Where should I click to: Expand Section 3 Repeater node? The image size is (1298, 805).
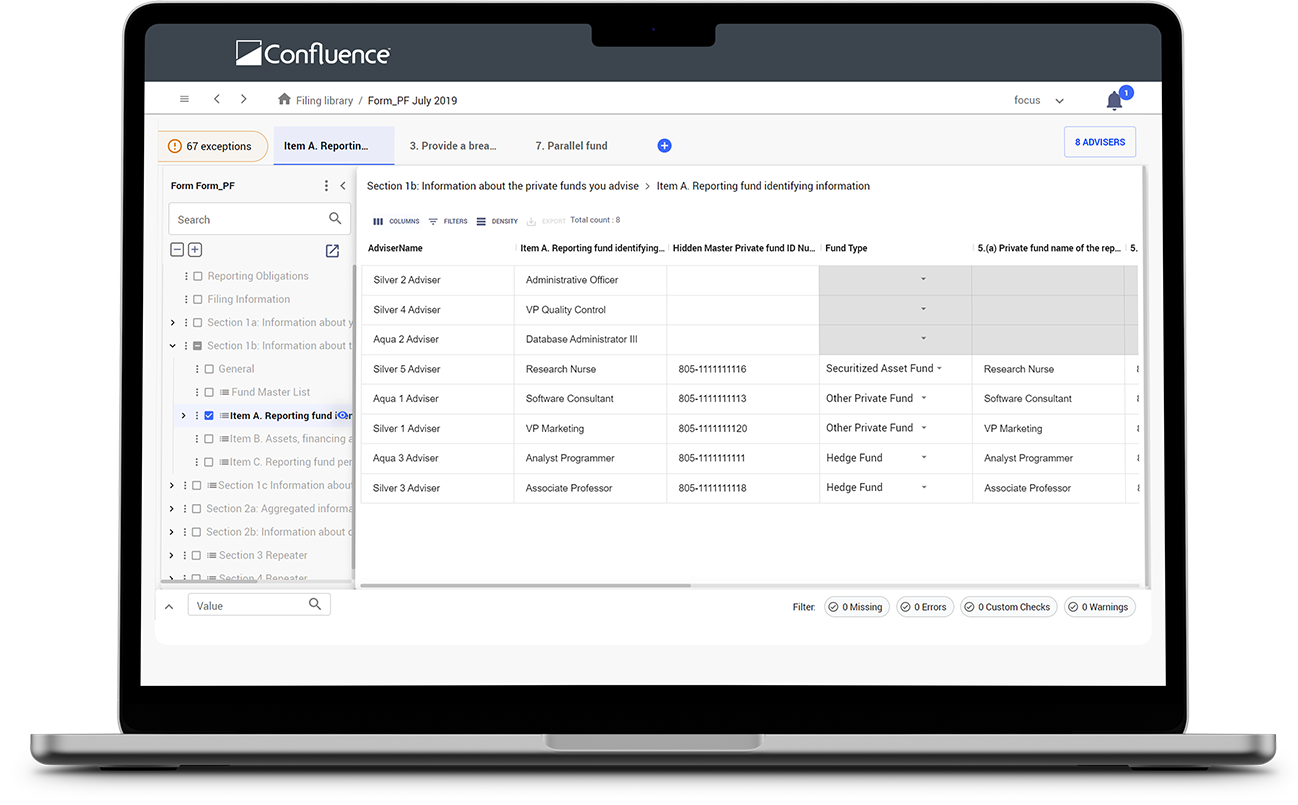[172, 555]
